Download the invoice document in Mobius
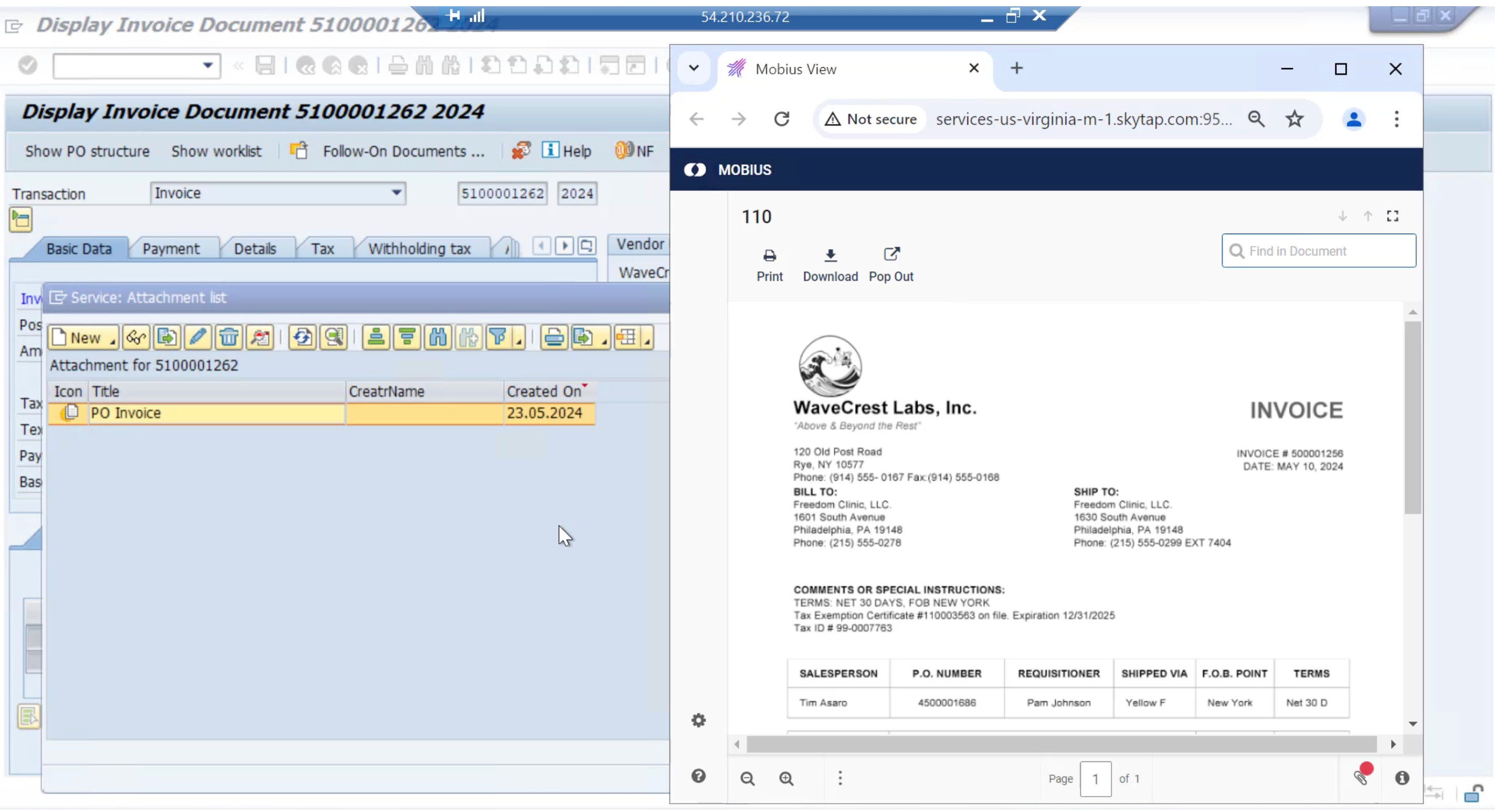 (830, 264)
